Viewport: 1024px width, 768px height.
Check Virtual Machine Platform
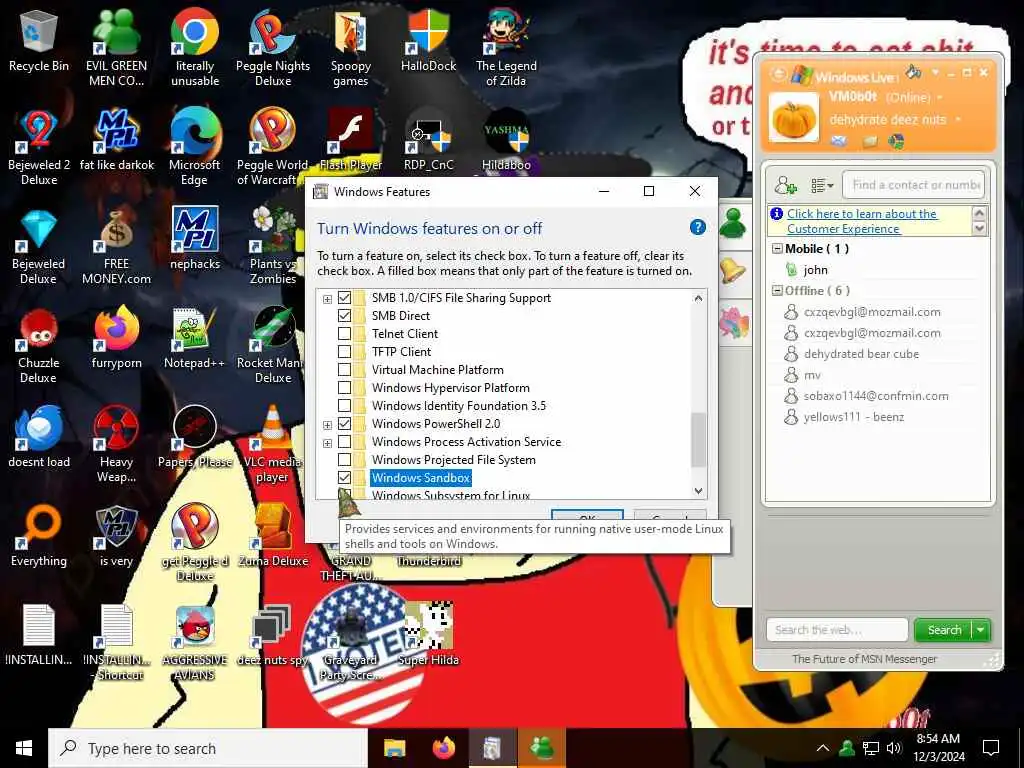click(x=344, y=370)
